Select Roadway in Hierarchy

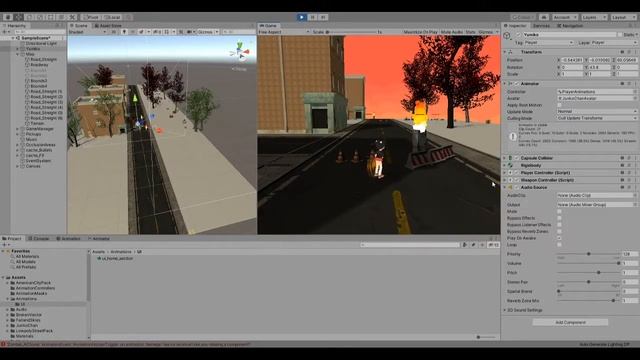pyautogui.click(x=39, y=64)
